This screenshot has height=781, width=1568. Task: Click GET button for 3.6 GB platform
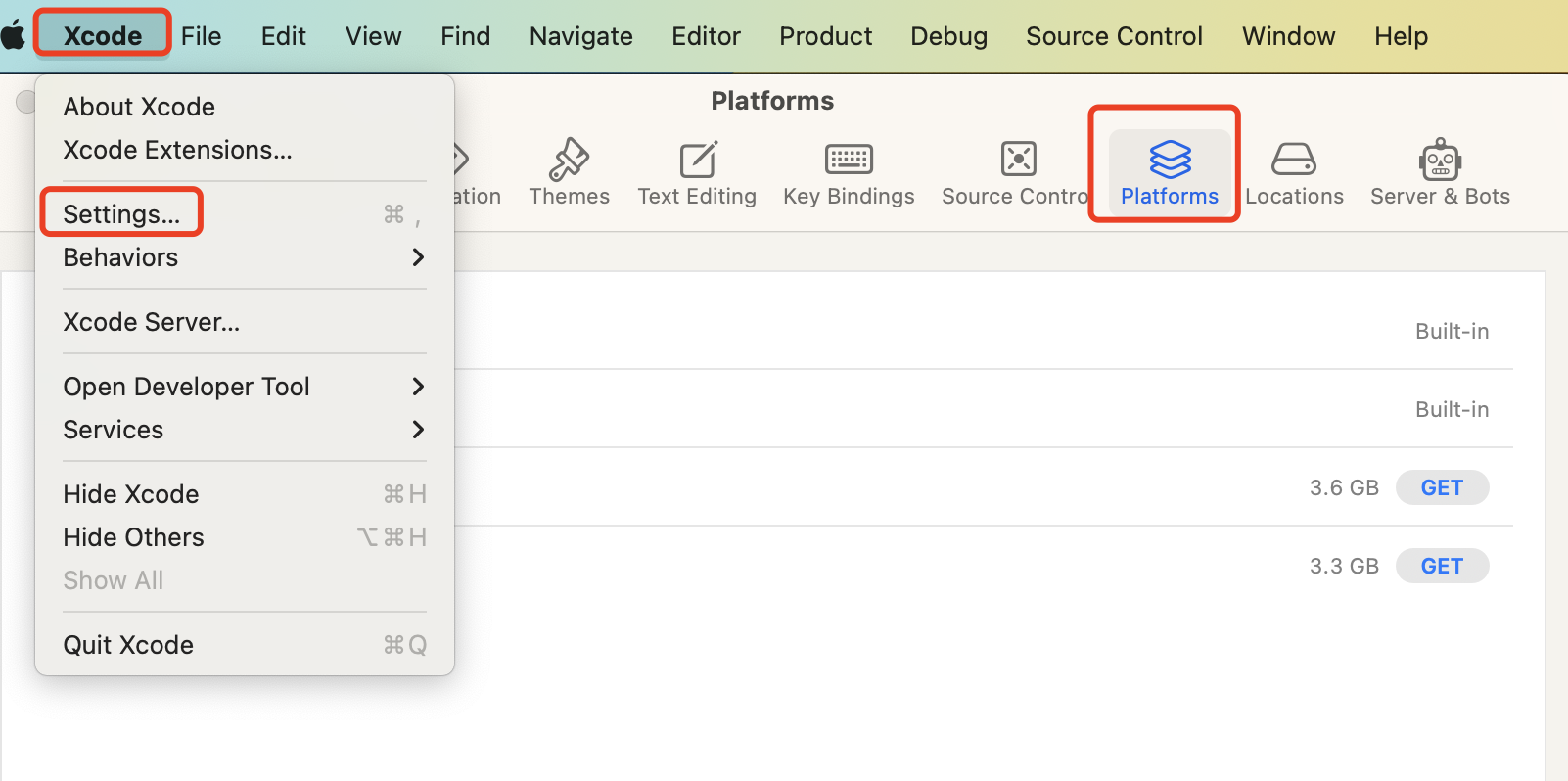(1442, 487)
